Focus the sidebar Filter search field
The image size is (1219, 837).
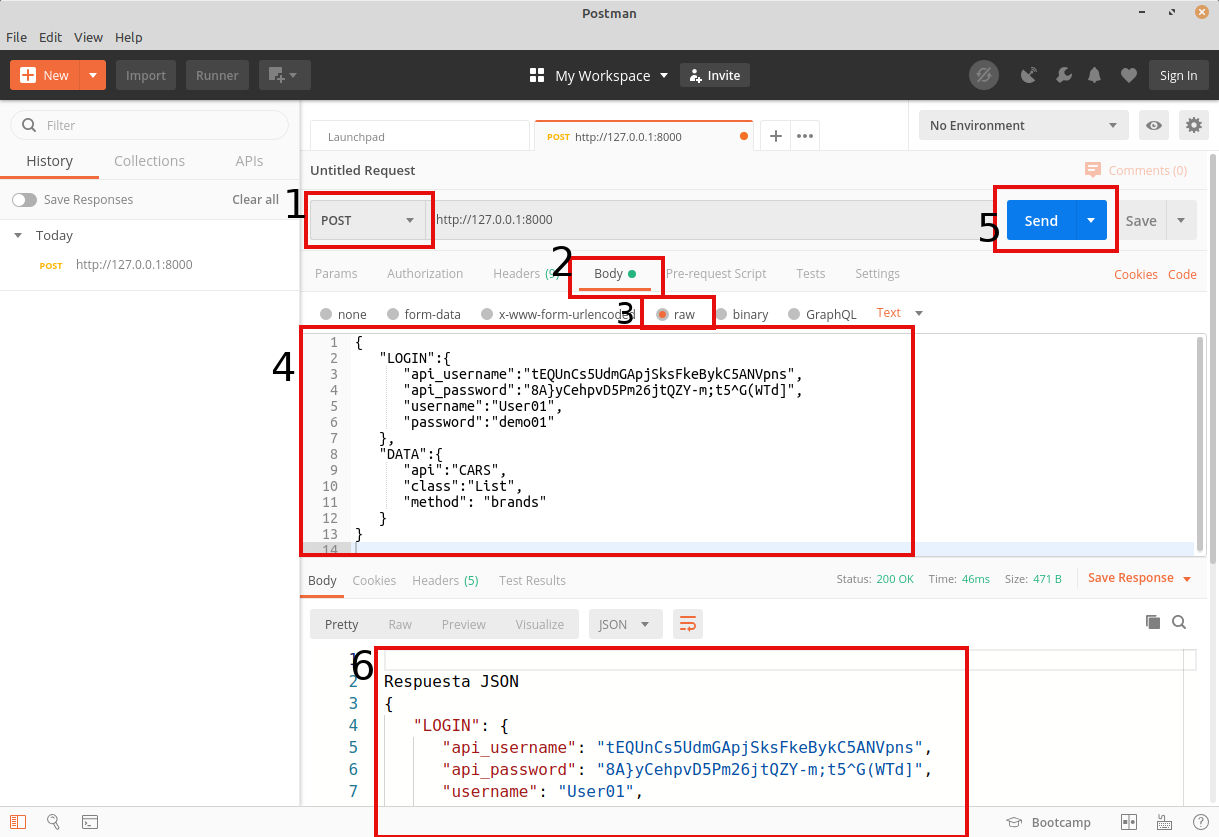[149, 125]
